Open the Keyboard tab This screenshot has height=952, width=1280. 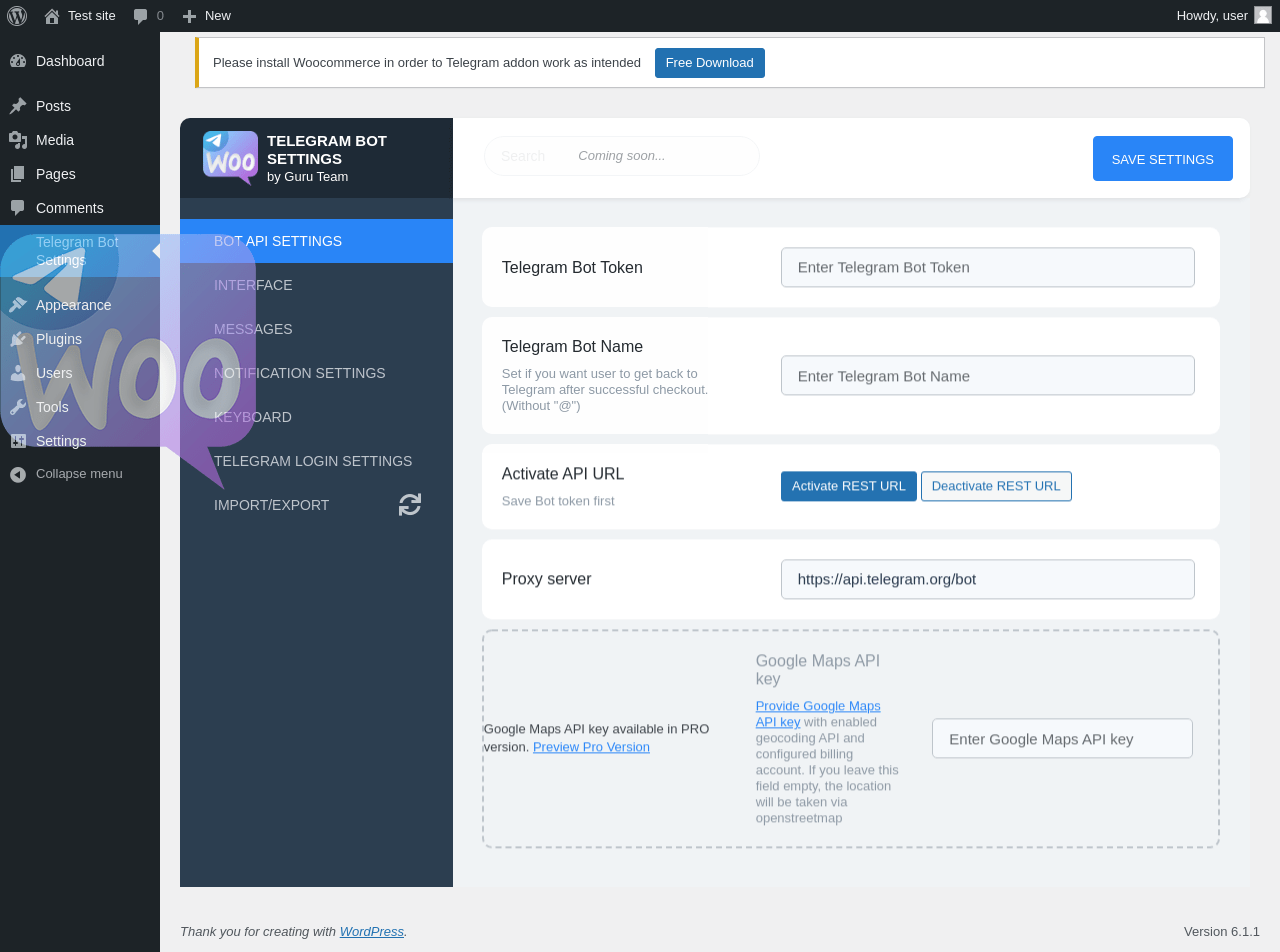[316, 417]
